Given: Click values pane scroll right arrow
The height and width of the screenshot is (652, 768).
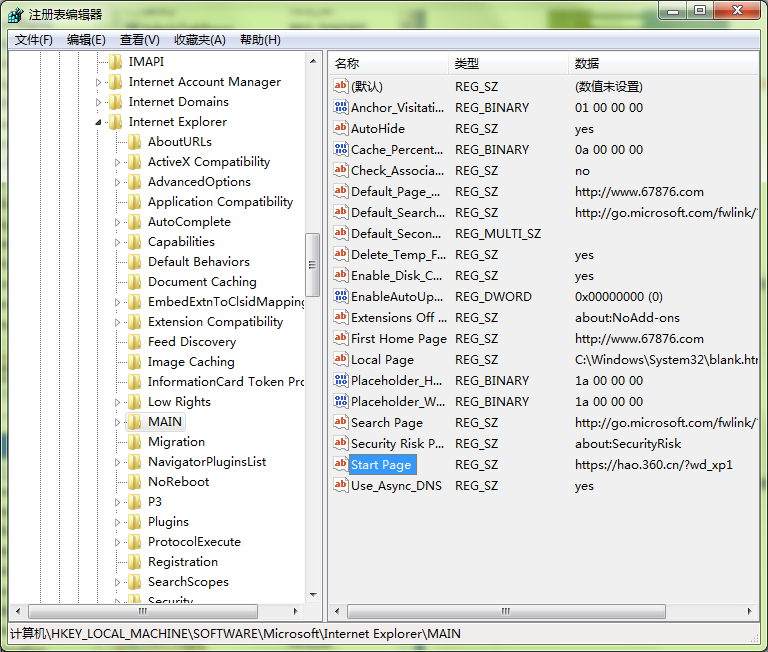Looking at the screenshot, I should (x=749, y=611).
